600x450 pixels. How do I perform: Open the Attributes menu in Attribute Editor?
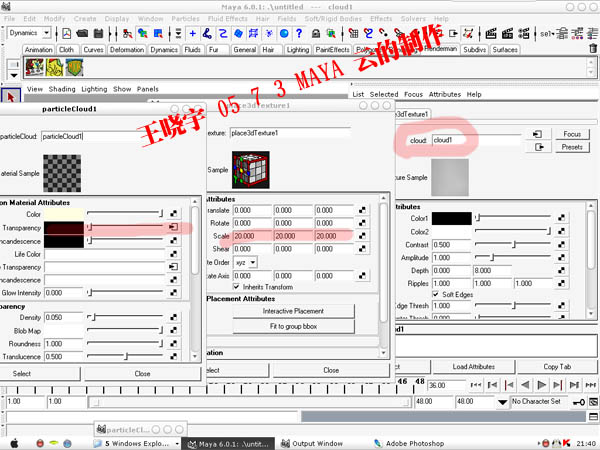coord(445,94)
